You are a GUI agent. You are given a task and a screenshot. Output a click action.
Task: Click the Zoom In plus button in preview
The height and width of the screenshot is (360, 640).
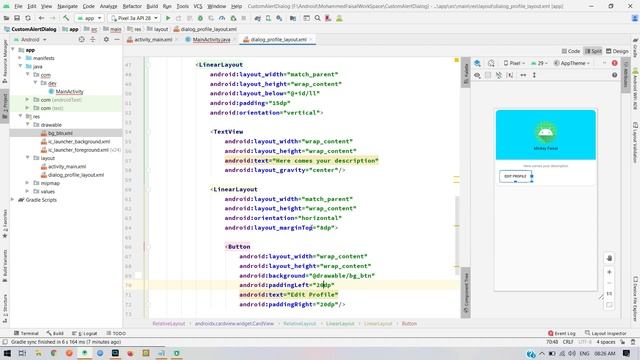(609, 272)
